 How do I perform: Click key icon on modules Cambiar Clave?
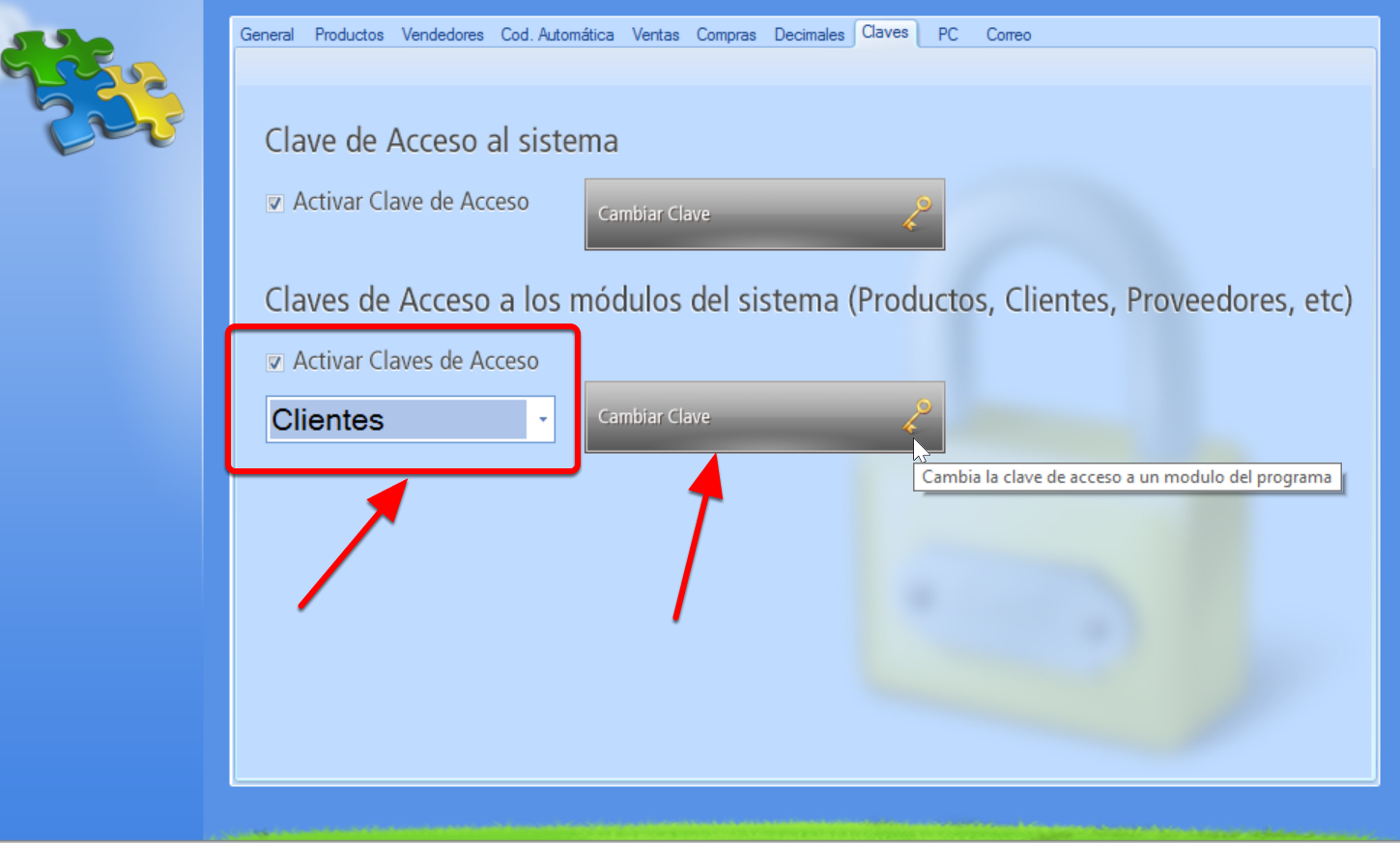[916, 415]
